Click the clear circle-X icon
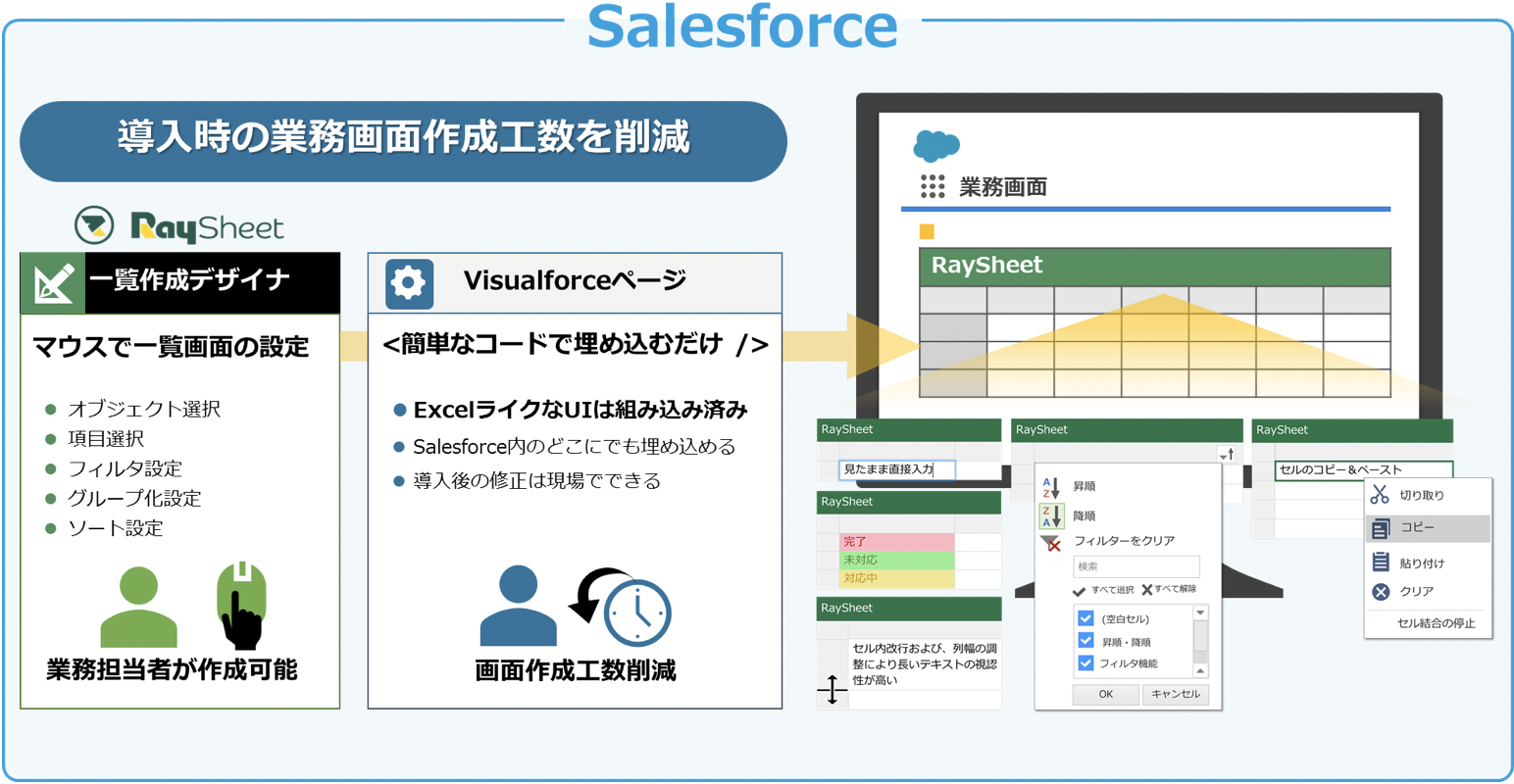This screenshot has height=784, width=1514. [x=1381, y=592]
